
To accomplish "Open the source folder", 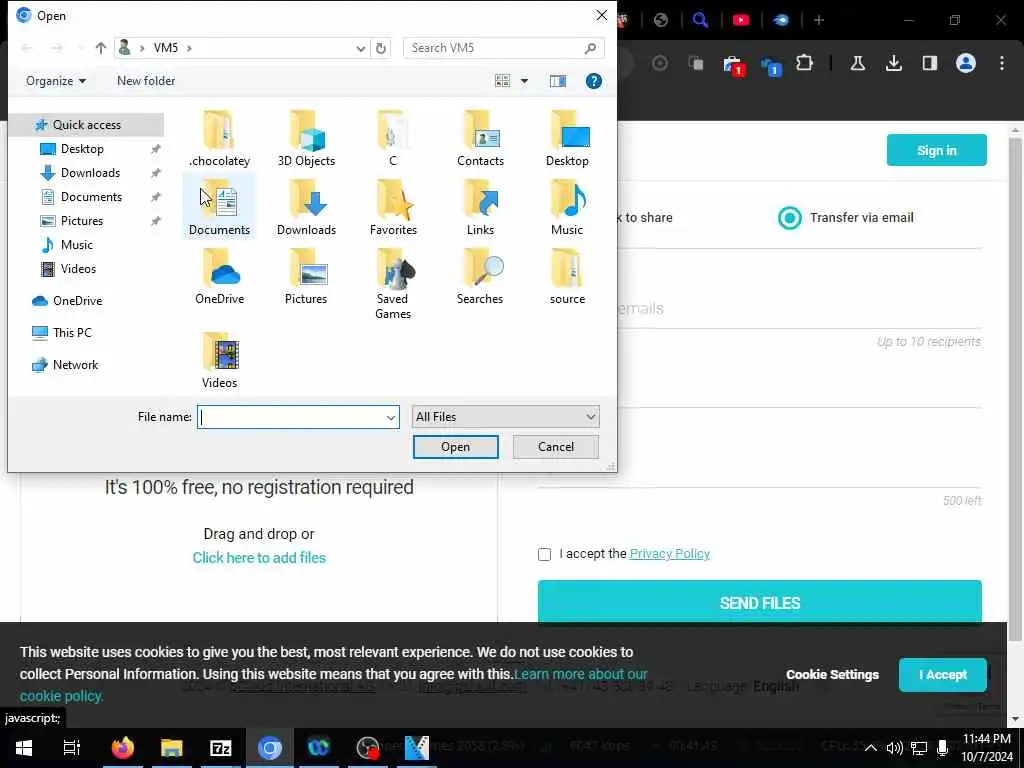I will click(567, 276).
